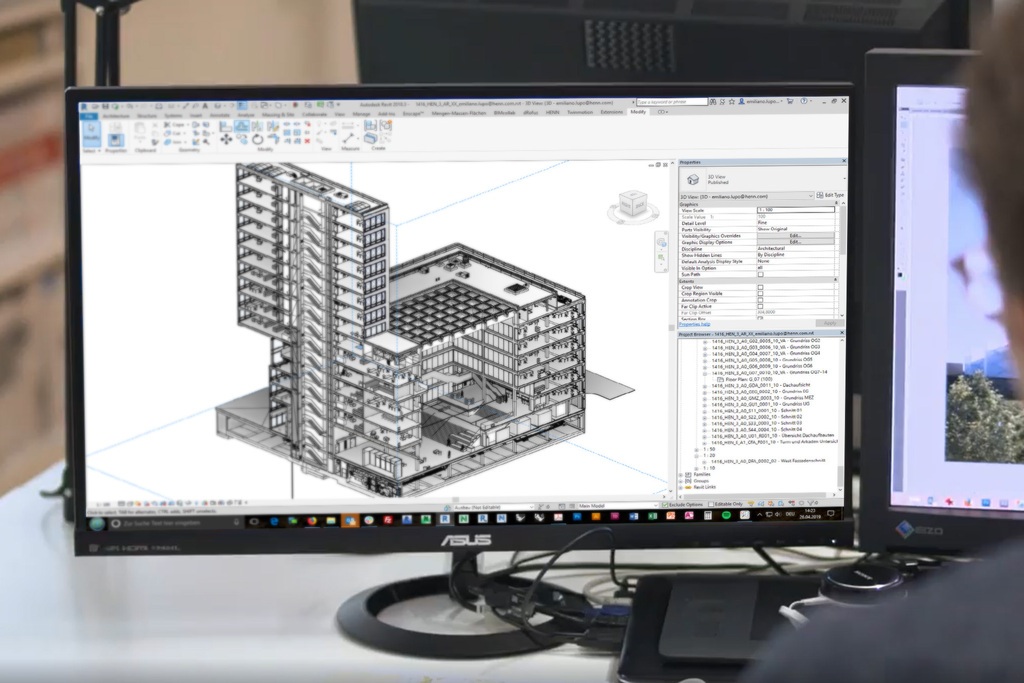This screenshot has width=1024, height=683.
Task: Open the Properties help link
Action: 695,324
